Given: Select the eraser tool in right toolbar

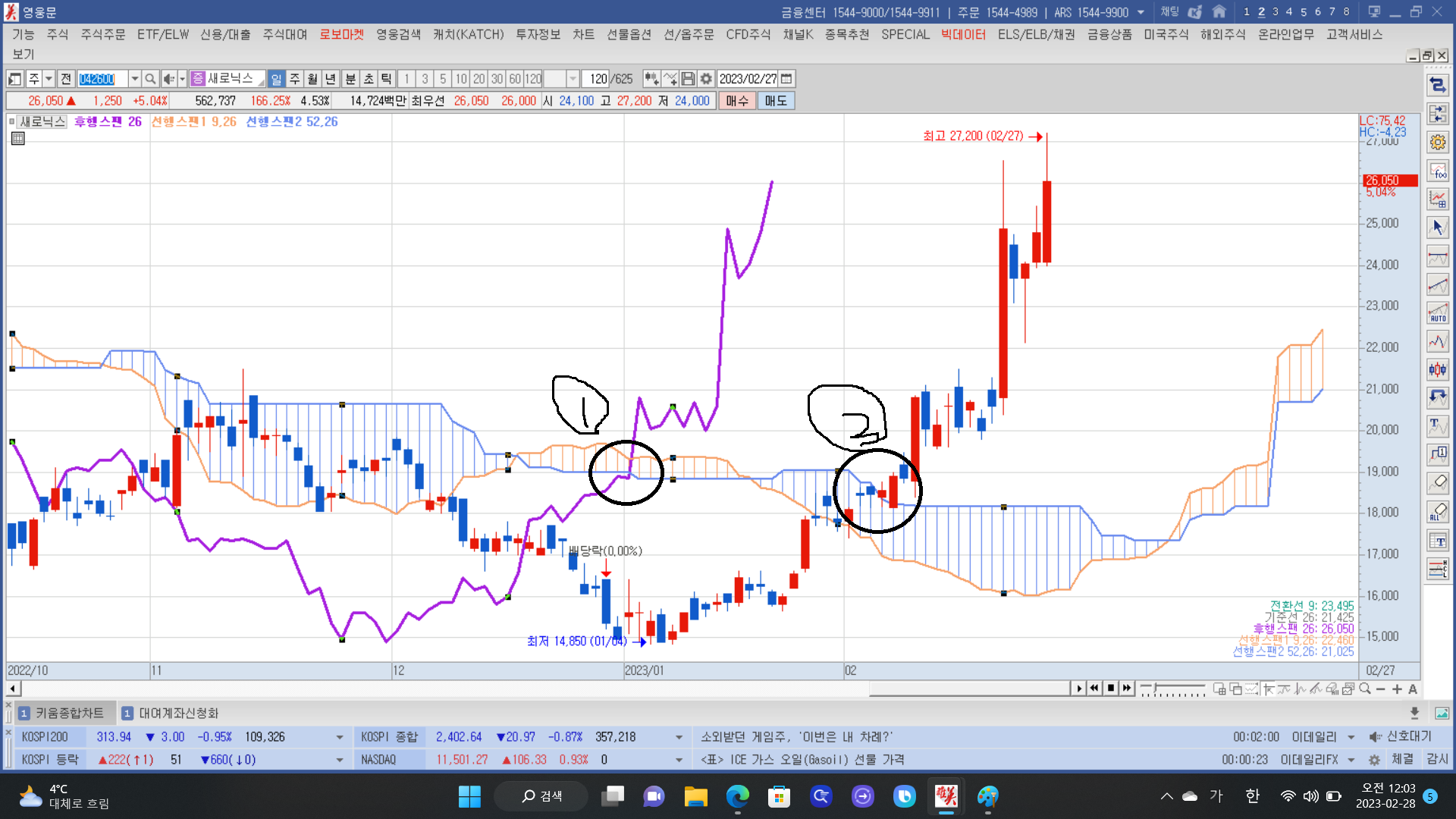Looking at the screenshot, I should pyautogui.click(x=1438, y=483).
